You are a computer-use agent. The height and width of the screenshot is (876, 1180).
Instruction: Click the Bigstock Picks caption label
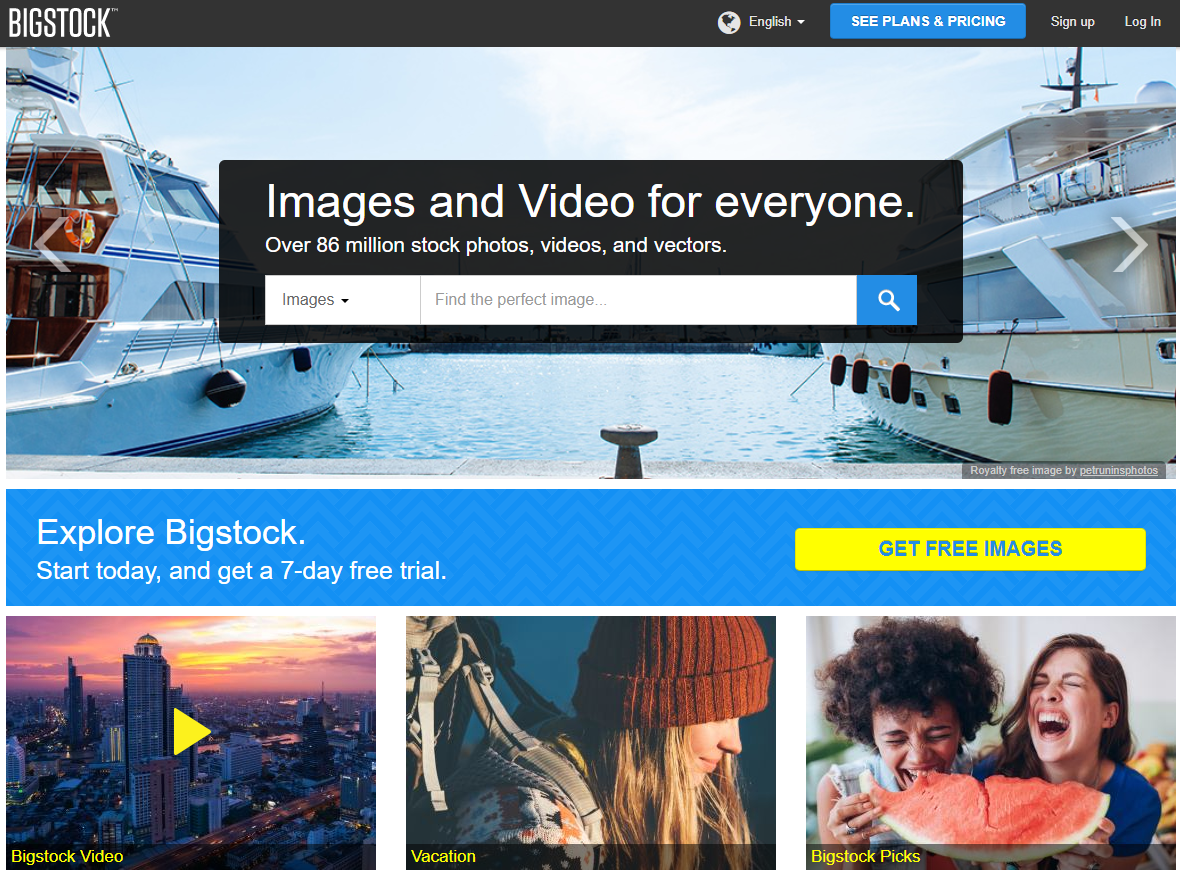865,856
